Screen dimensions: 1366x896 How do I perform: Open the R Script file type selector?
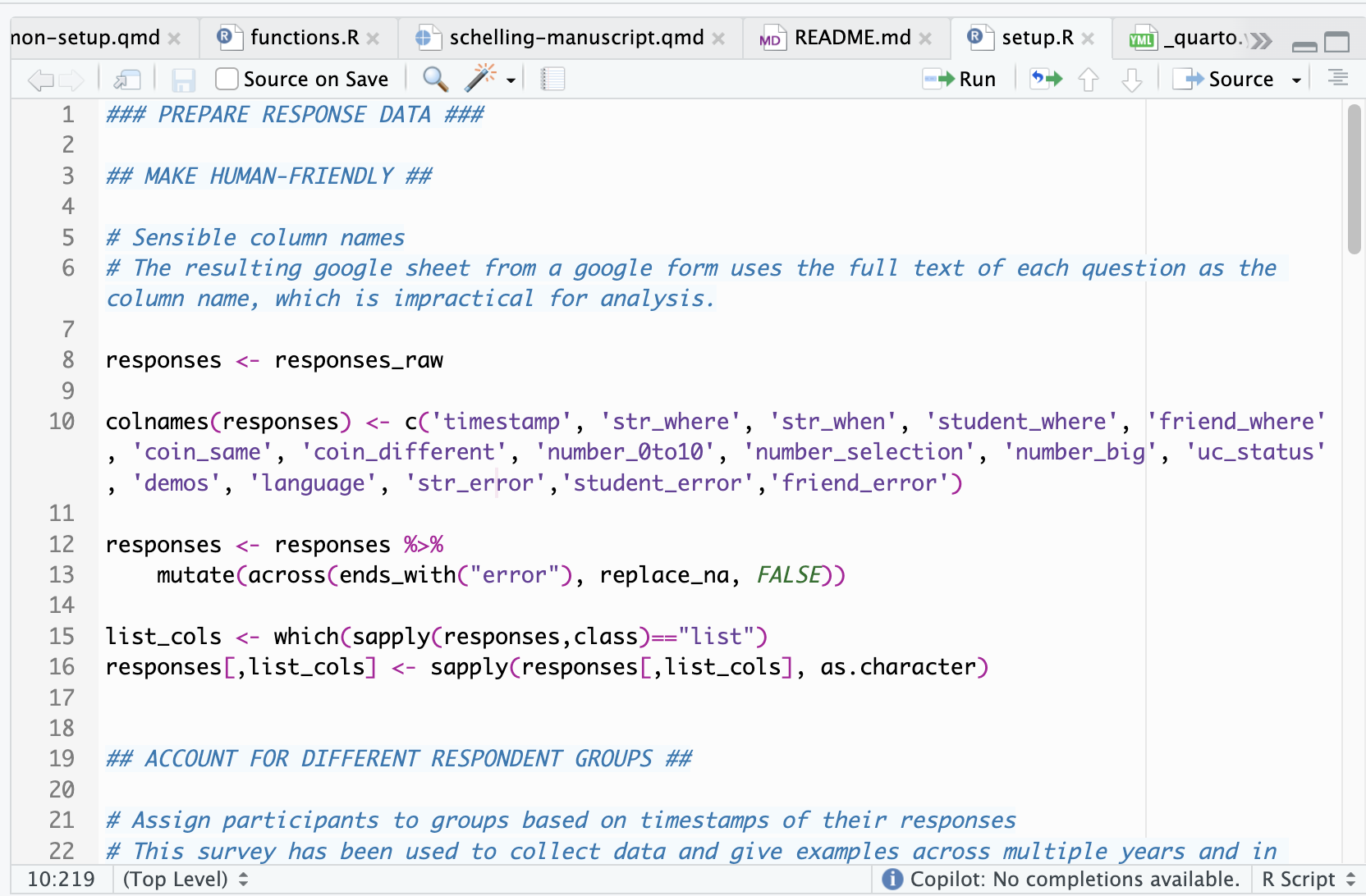tap(1309, 880)
